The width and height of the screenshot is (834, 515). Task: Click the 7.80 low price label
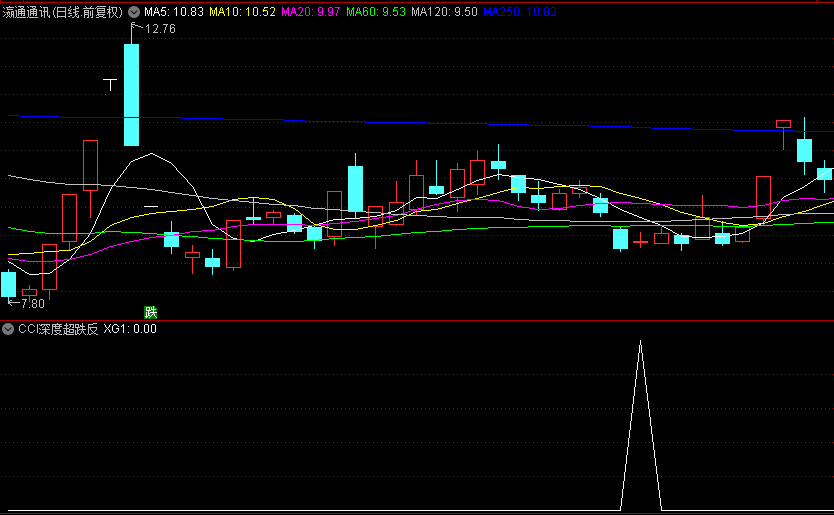pos(32,304)
